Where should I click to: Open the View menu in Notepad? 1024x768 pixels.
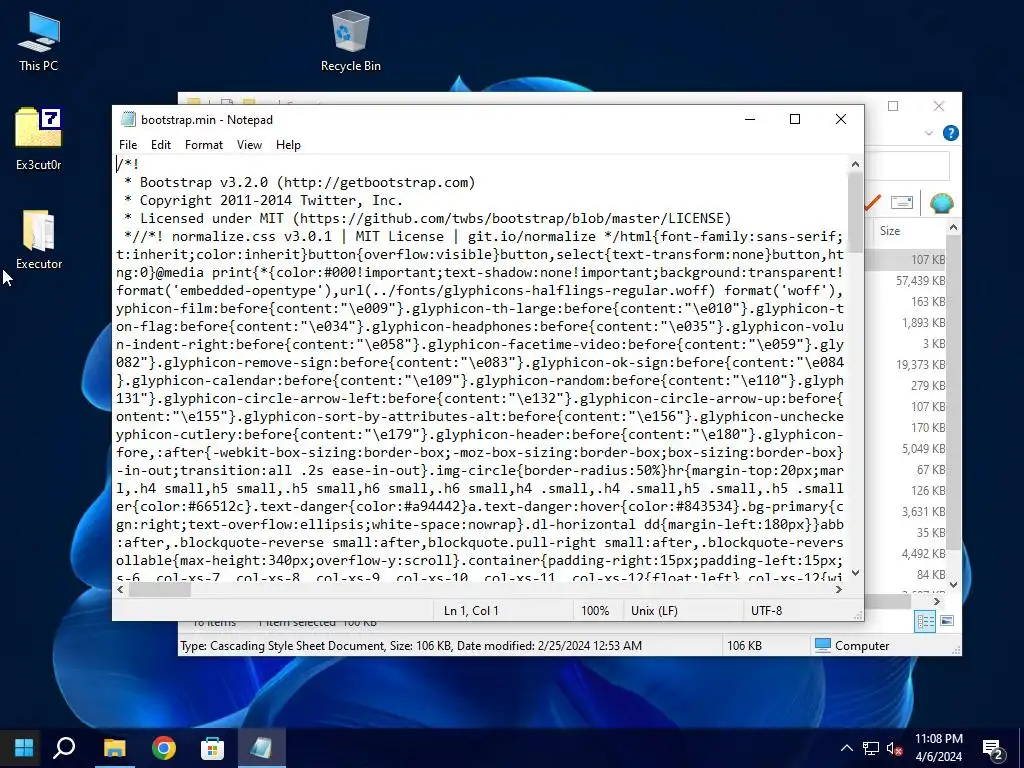249,145
